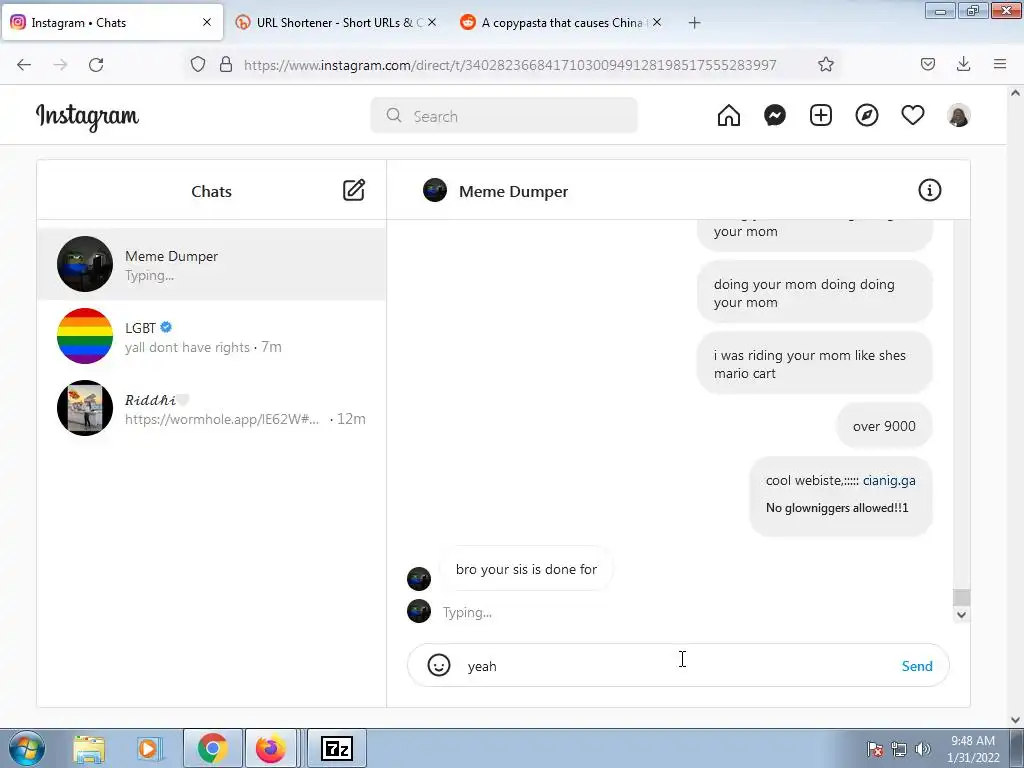Bookmark this page with the star icon

point(826,64)
